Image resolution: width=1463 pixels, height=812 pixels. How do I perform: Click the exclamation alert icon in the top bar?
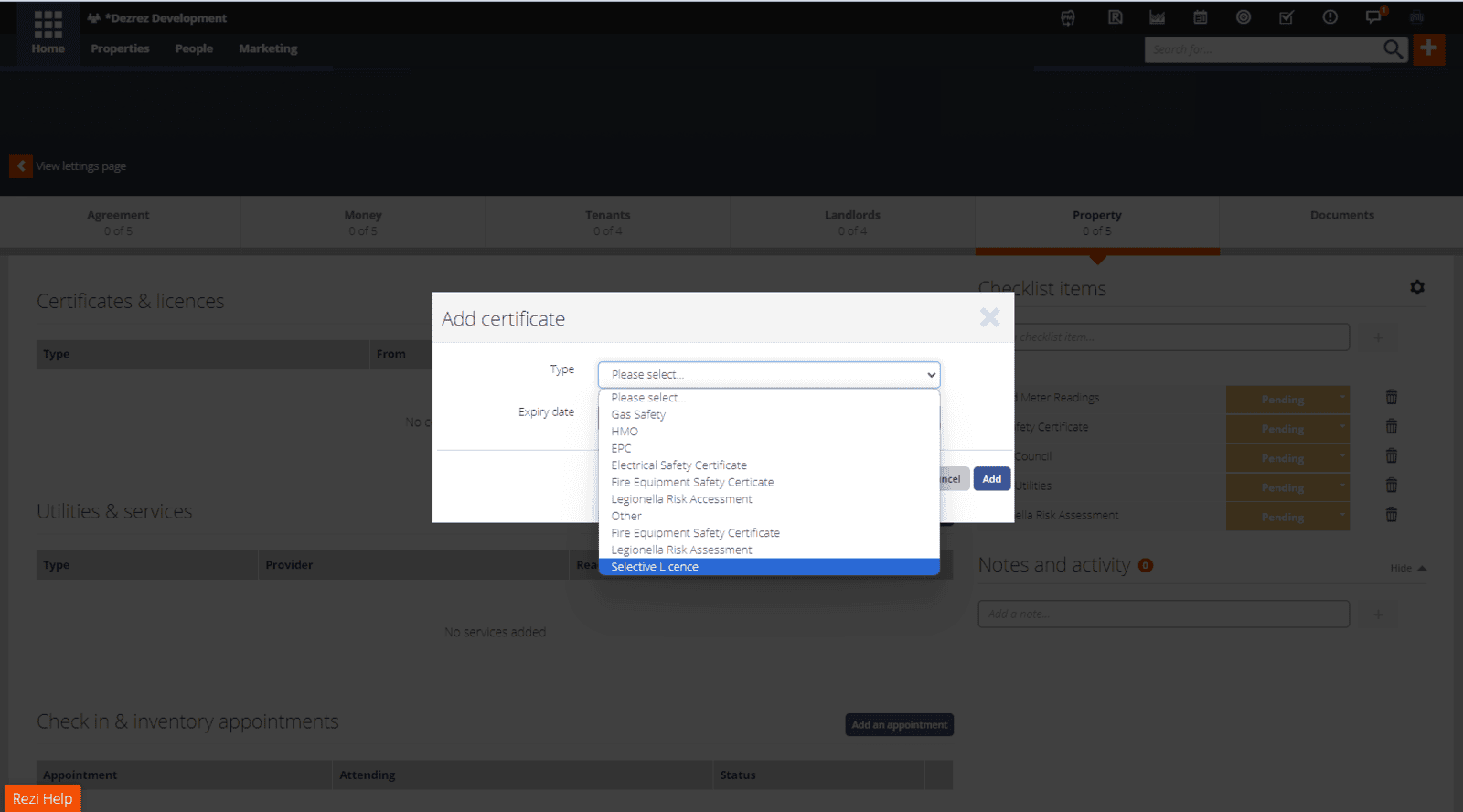coord(1330,17)
